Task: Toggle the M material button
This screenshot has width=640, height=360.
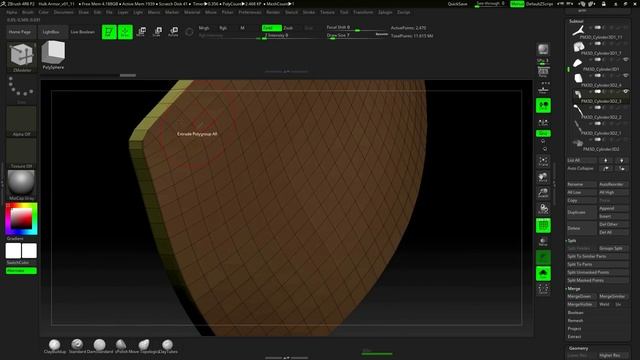Action: click(x=242, y=28)
